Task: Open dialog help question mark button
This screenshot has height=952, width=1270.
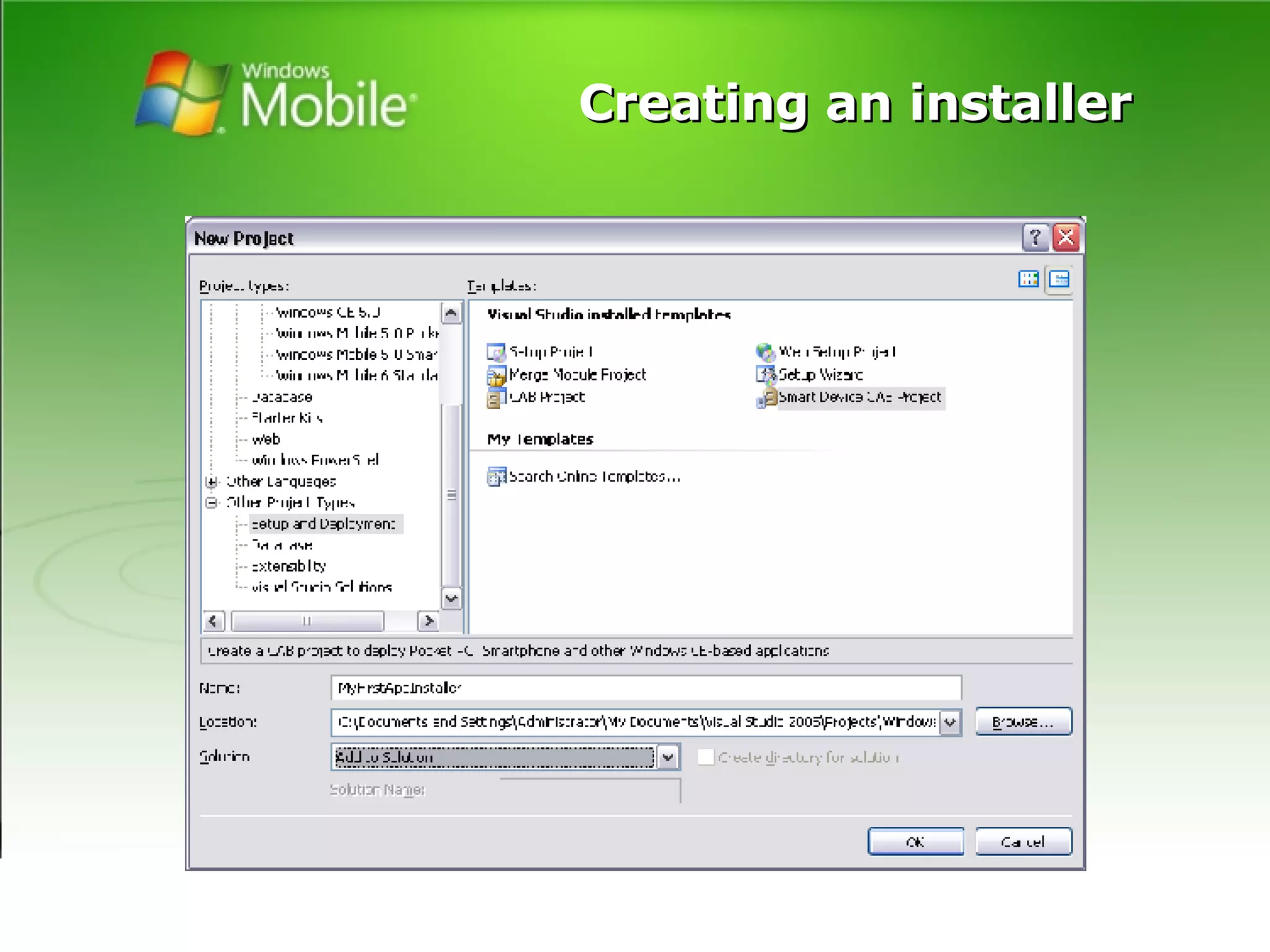Action: click(x=1034, y=237)
